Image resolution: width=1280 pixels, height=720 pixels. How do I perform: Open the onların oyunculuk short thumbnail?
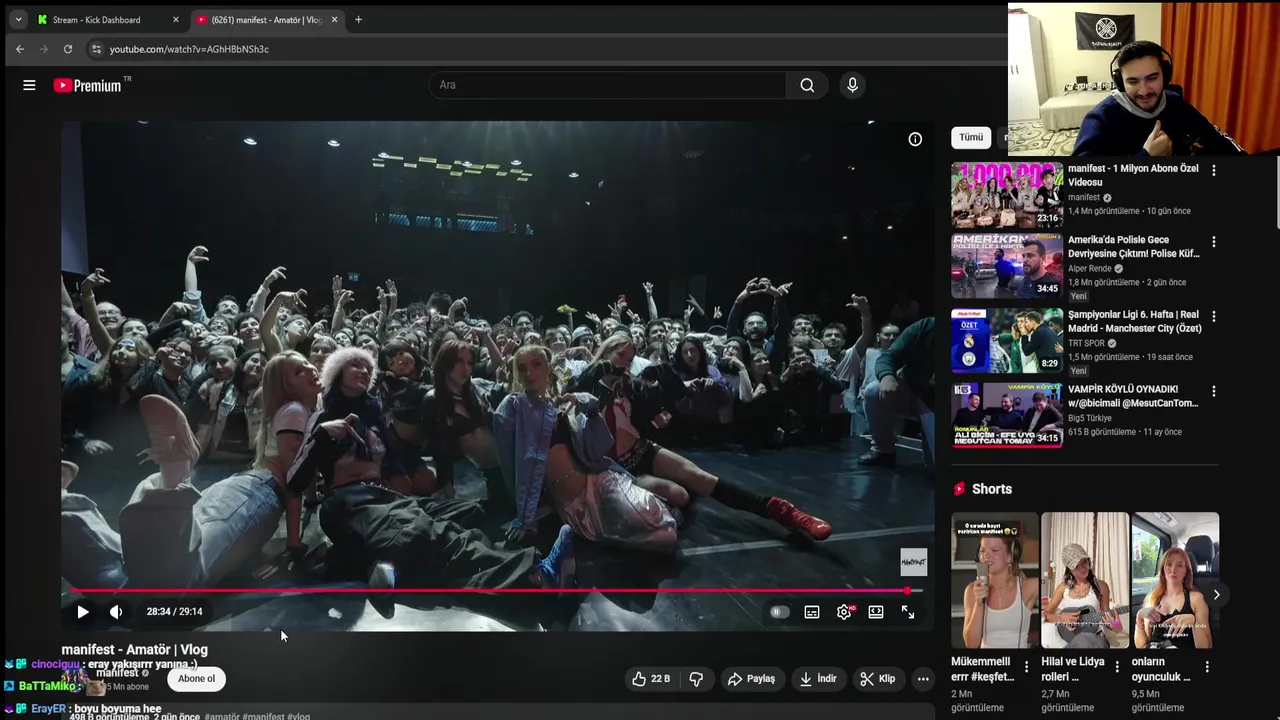[1175, 580]
